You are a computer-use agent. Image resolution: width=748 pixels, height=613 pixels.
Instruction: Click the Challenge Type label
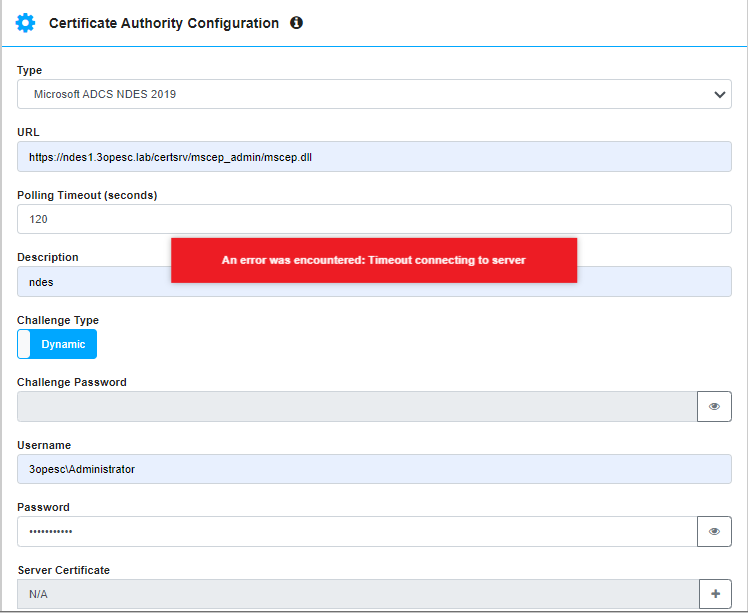[x=58, y=320]
